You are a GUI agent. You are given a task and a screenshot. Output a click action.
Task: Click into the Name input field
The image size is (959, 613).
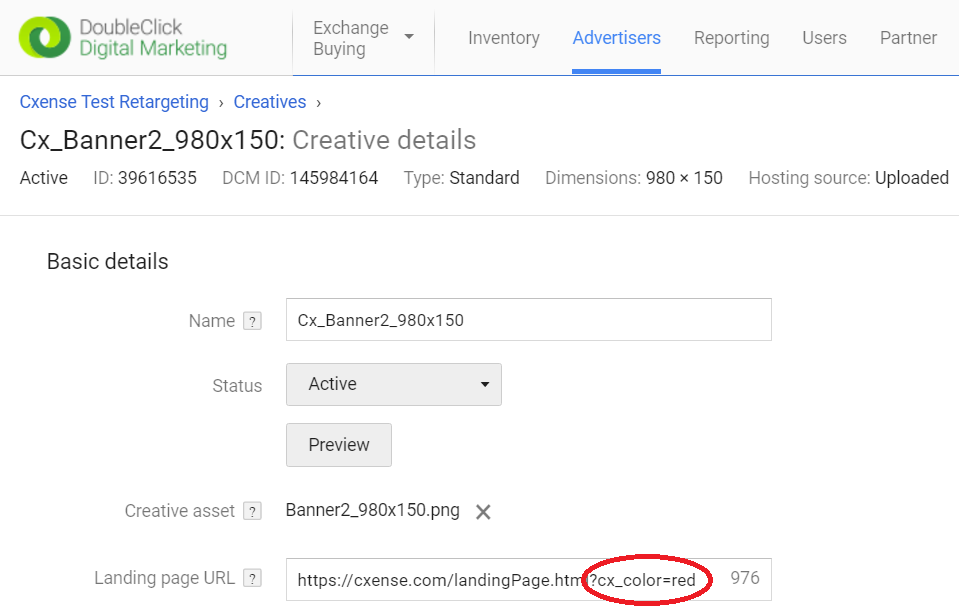(x=528, y=319)
